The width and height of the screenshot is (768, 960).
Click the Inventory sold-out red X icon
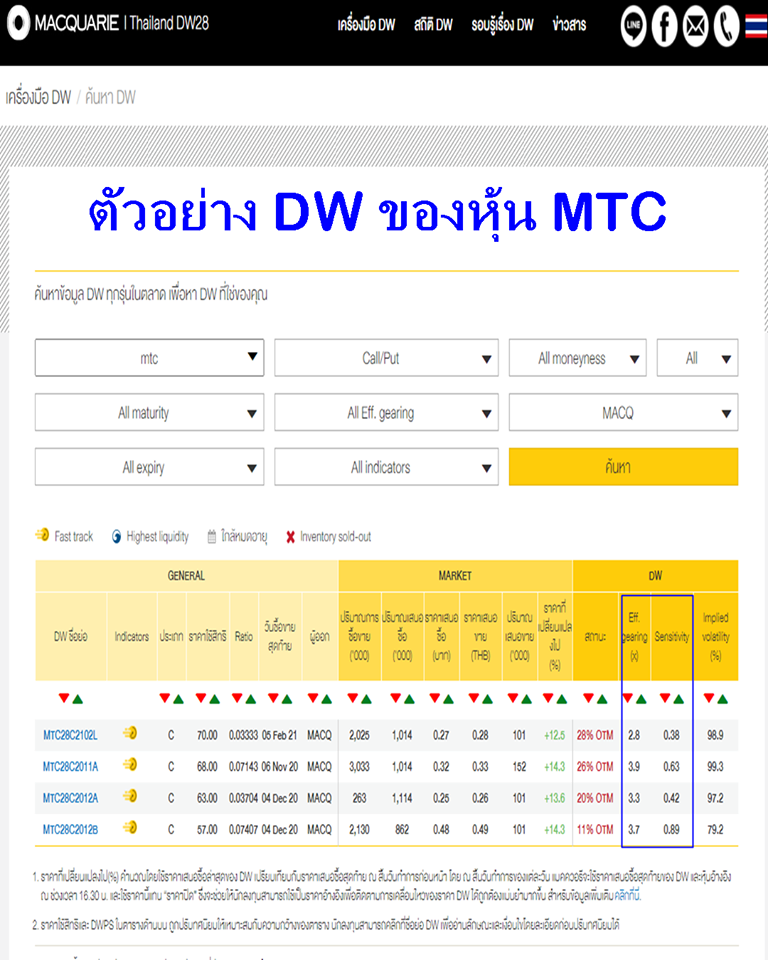pos(290,537)
